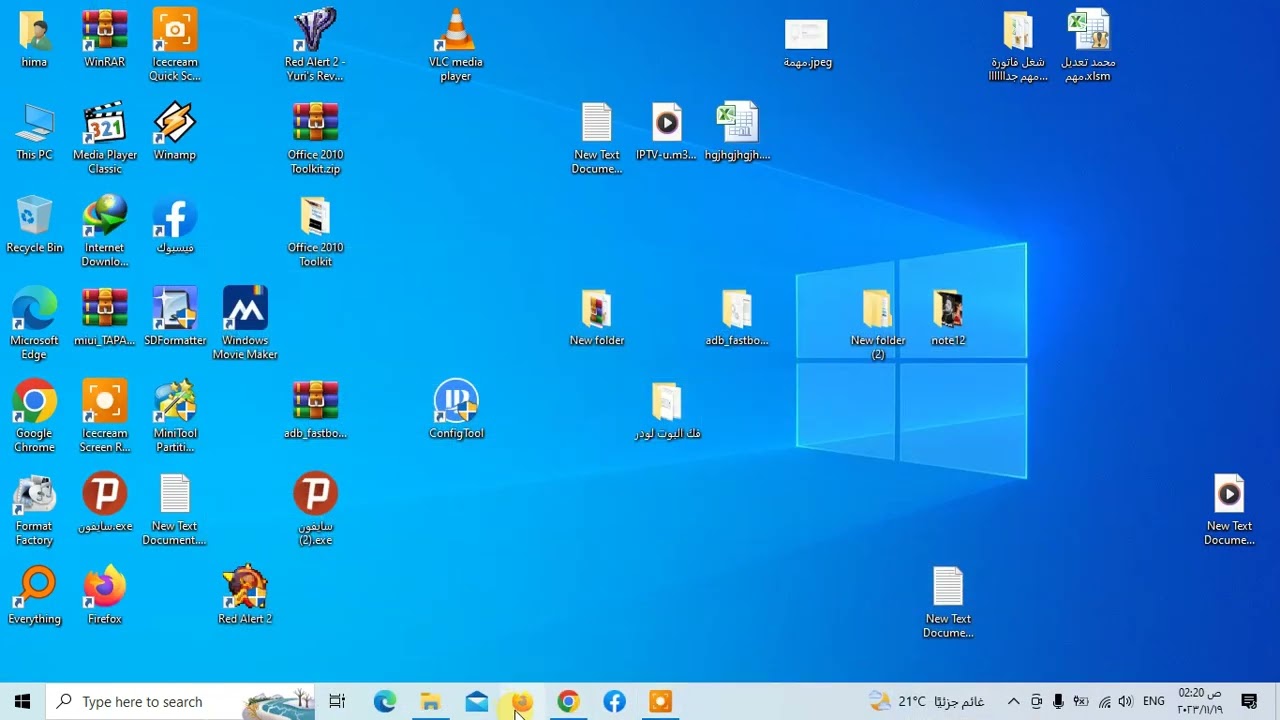The height and width of the screenshot is (720, 1280).
Task: Open Icecream Screen Recorder from the taskbar
Action: pyautogui.click(x=660, y=702)
